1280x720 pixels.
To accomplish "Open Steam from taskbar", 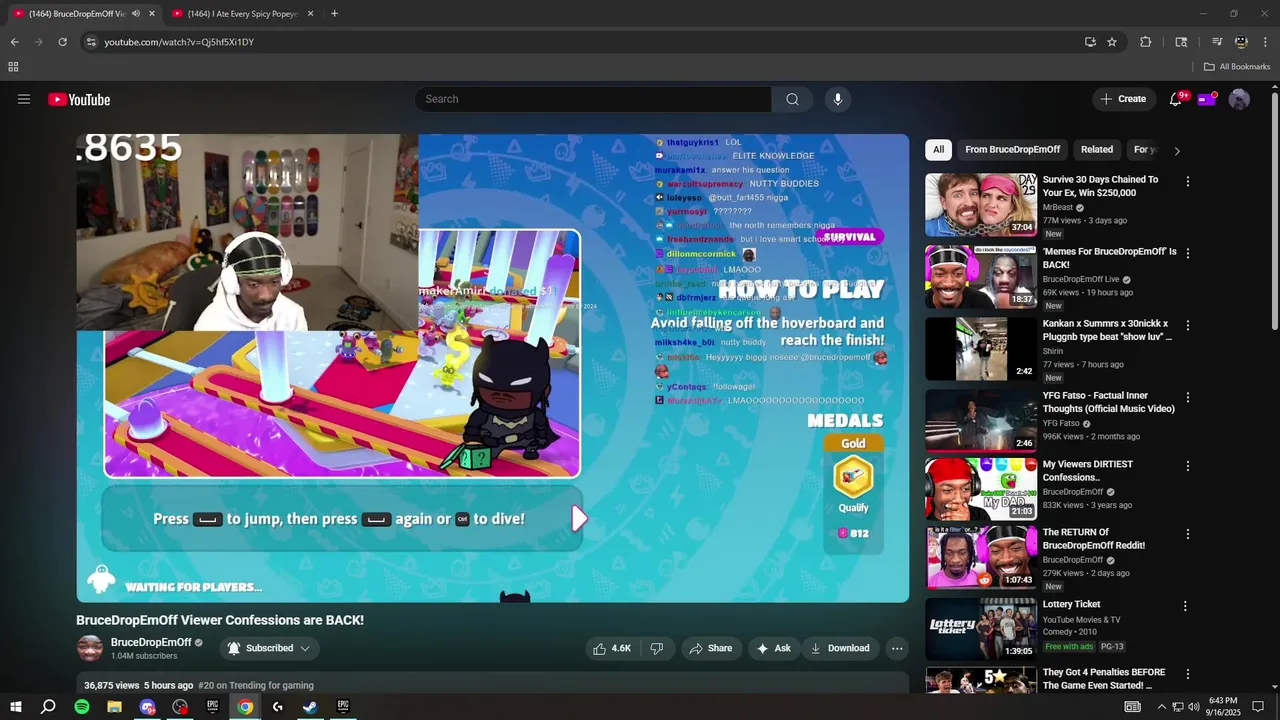I will point(310,707).
